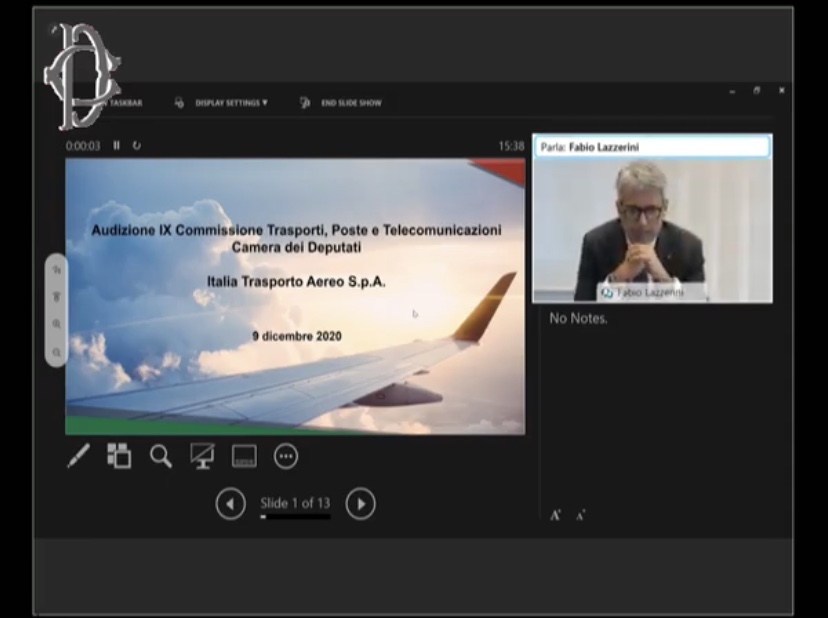Pause the presentation timer
Screen dimensions: 828x618
[116, 145]
